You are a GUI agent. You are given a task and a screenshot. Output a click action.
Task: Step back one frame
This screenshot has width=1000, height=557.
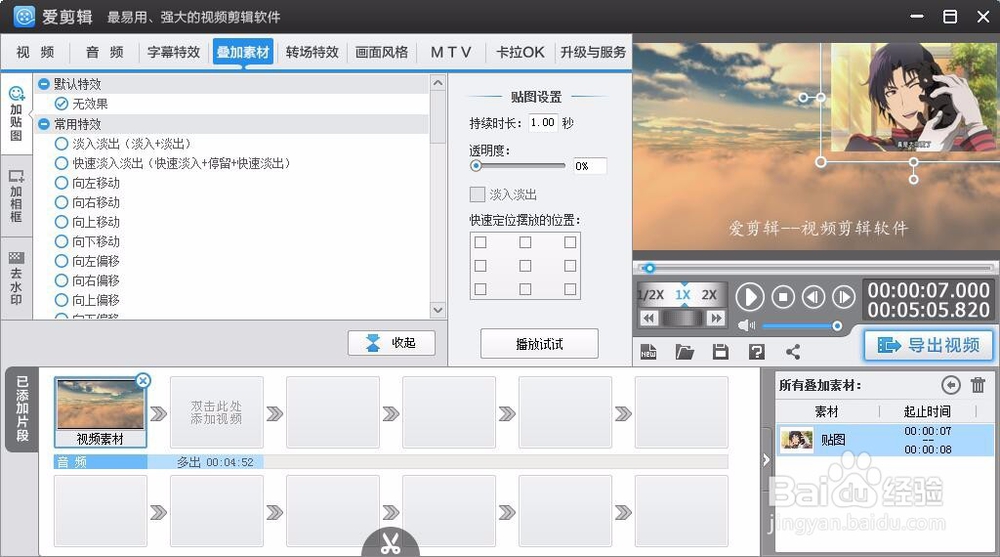[x=813, y=297]
